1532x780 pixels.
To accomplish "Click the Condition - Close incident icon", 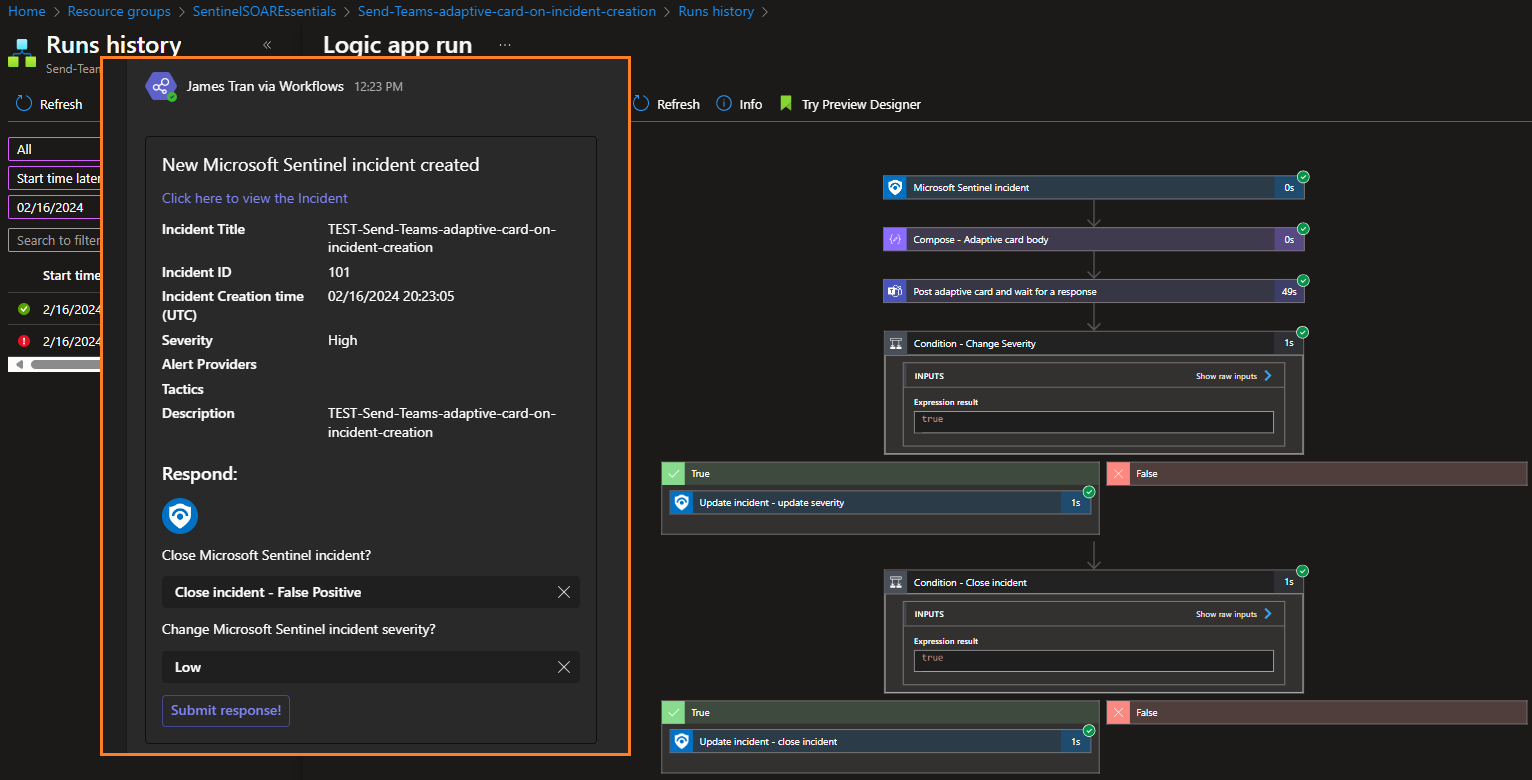I will 896,582.
